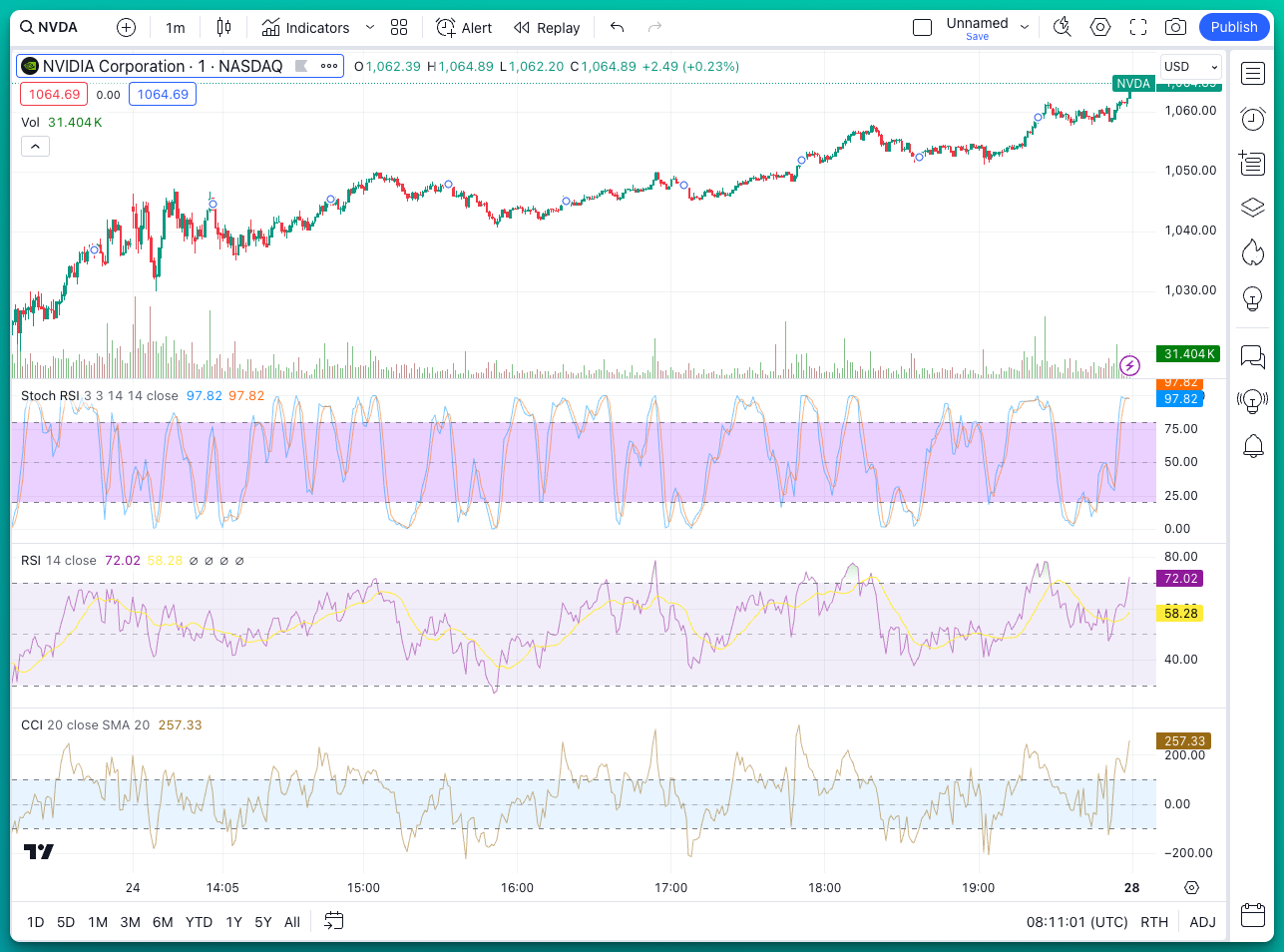Open the USD currency dropdown
Viewport: 1284px width, 952px height.
[1191, 67]
